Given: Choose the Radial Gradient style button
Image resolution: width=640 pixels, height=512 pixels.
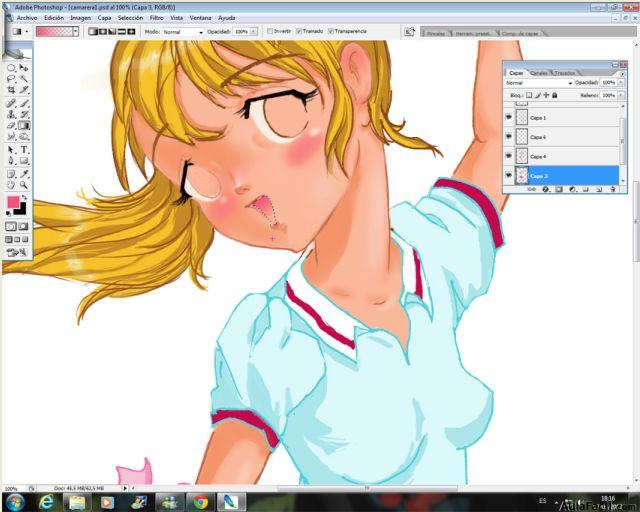Looking at the screenshot, I should tap(103, 31).
